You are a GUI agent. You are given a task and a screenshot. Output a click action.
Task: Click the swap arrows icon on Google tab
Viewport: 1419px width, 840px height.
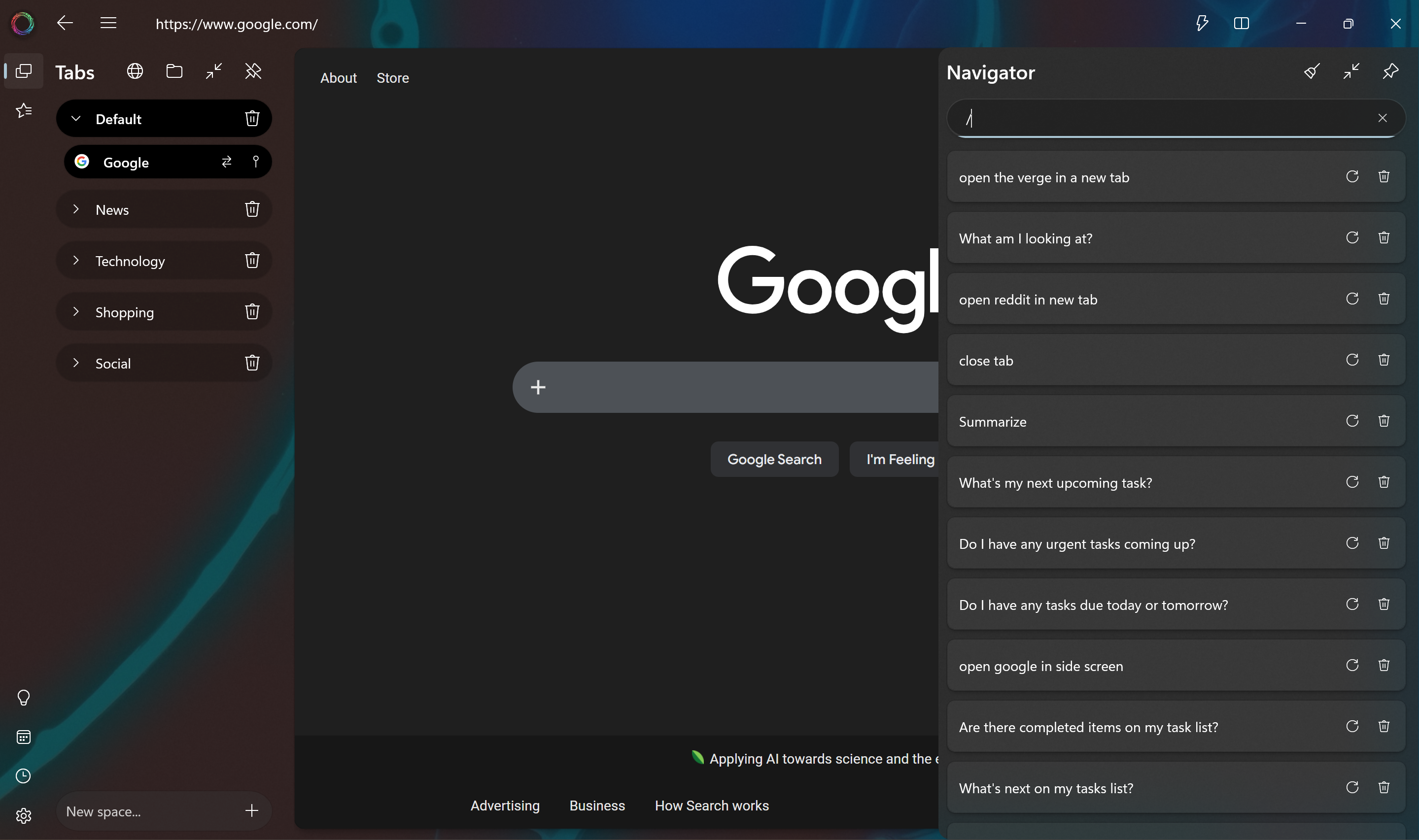(x=227, y=162)
